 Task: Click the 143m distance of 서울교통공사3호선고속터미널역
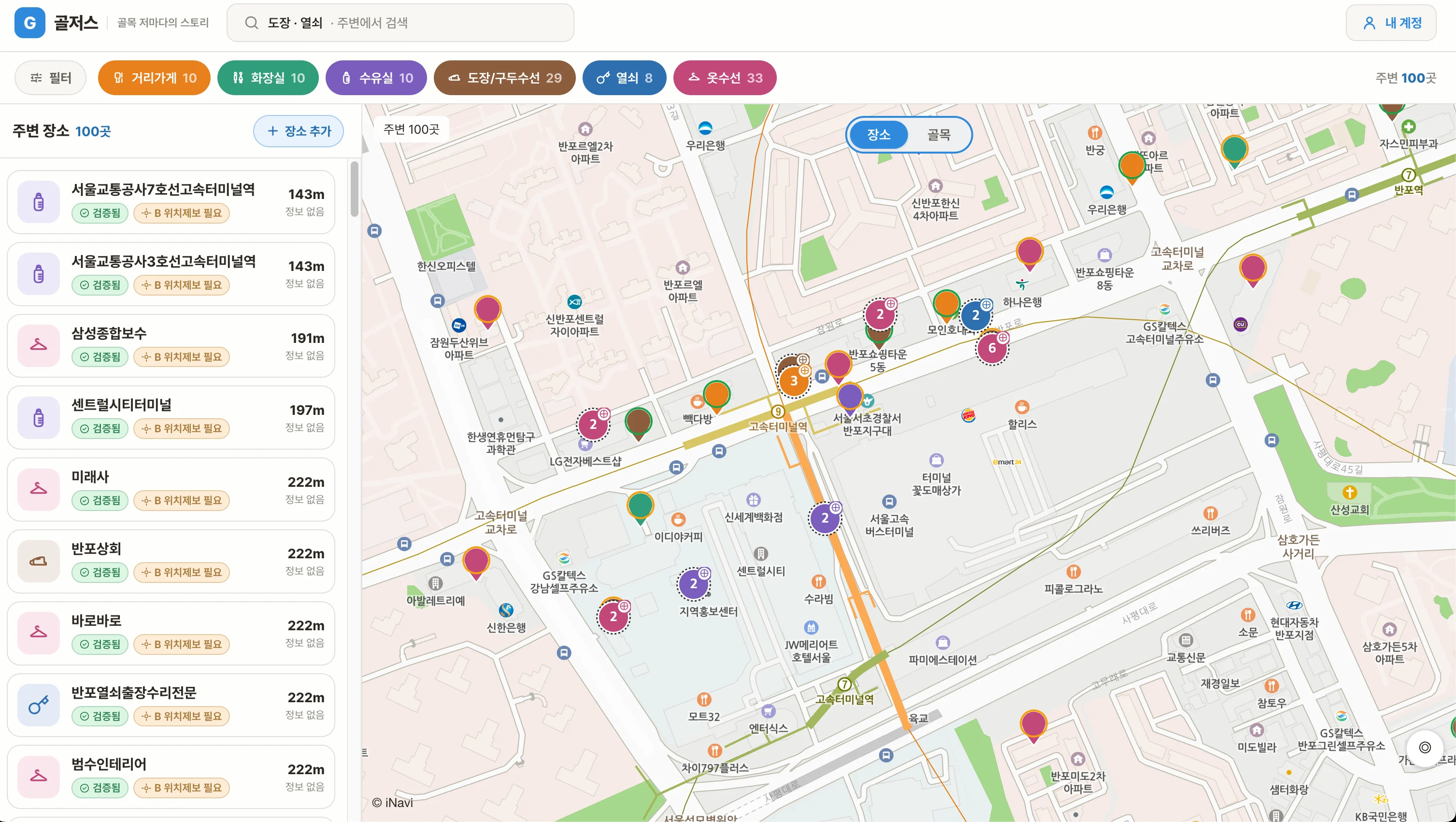pyautogui.click(x=306, y=266)
